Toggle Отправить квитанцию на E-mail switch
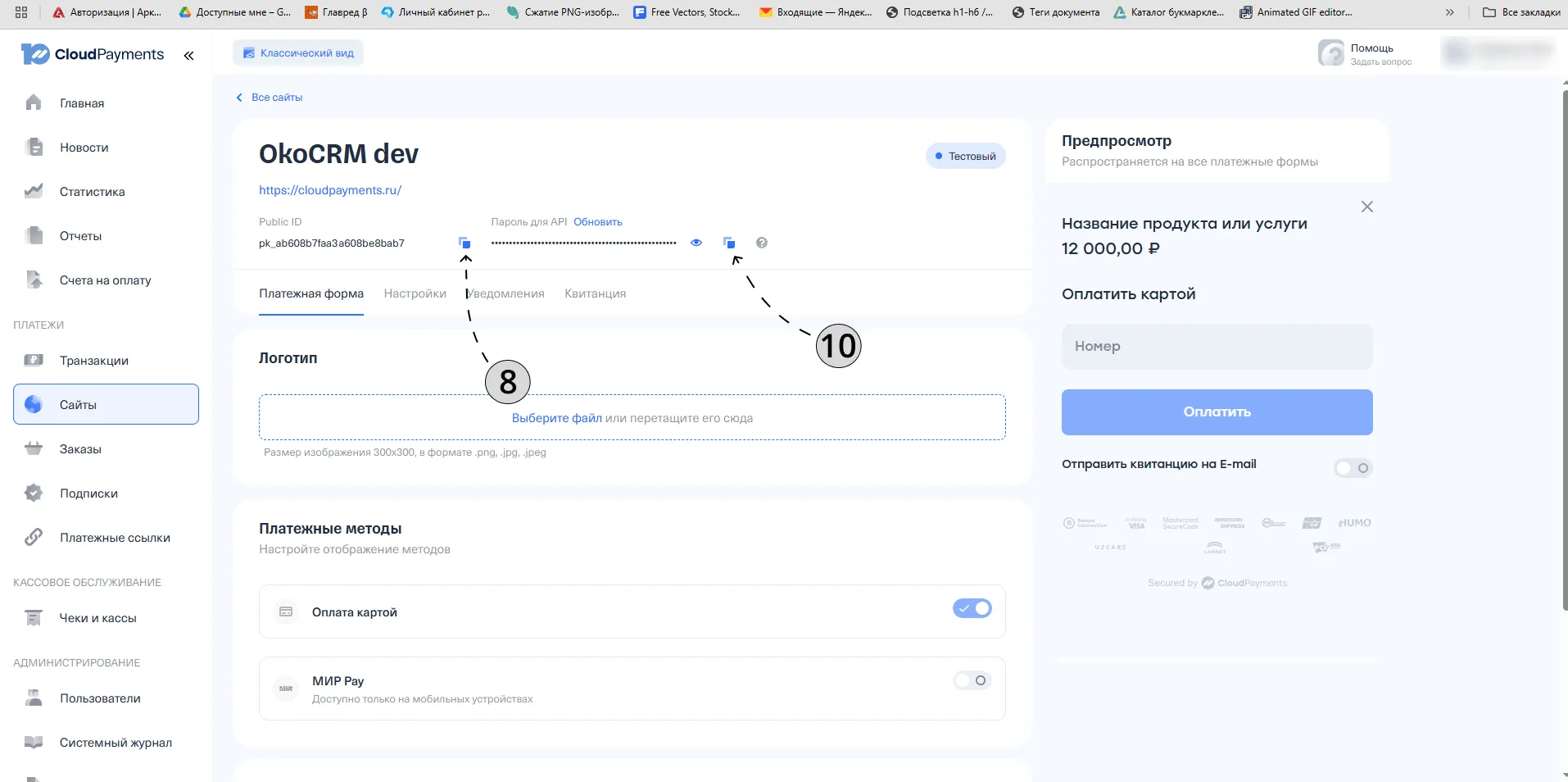 point(1353,468)
